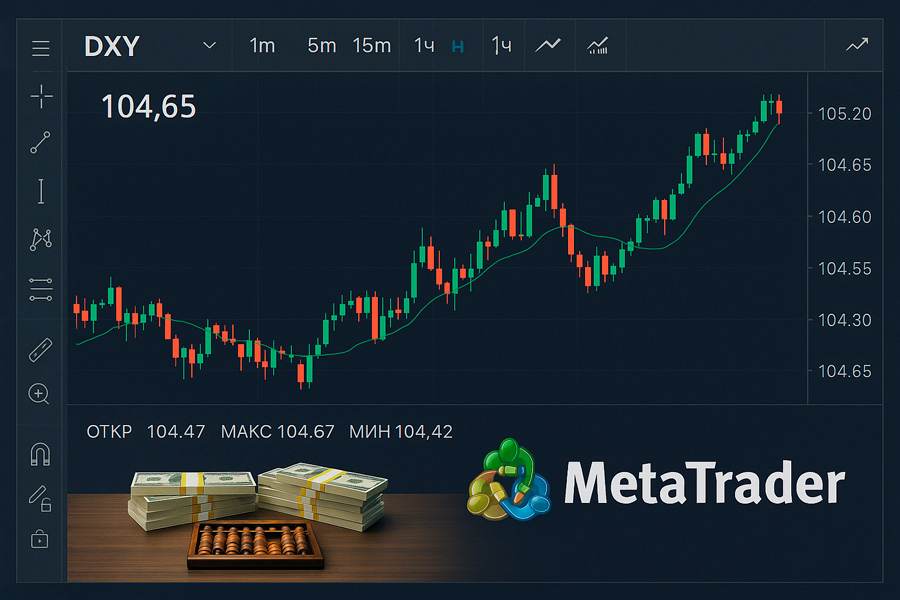Open the line chart type selector
This screenshot has width=900, height=600.
pos(548,45)
